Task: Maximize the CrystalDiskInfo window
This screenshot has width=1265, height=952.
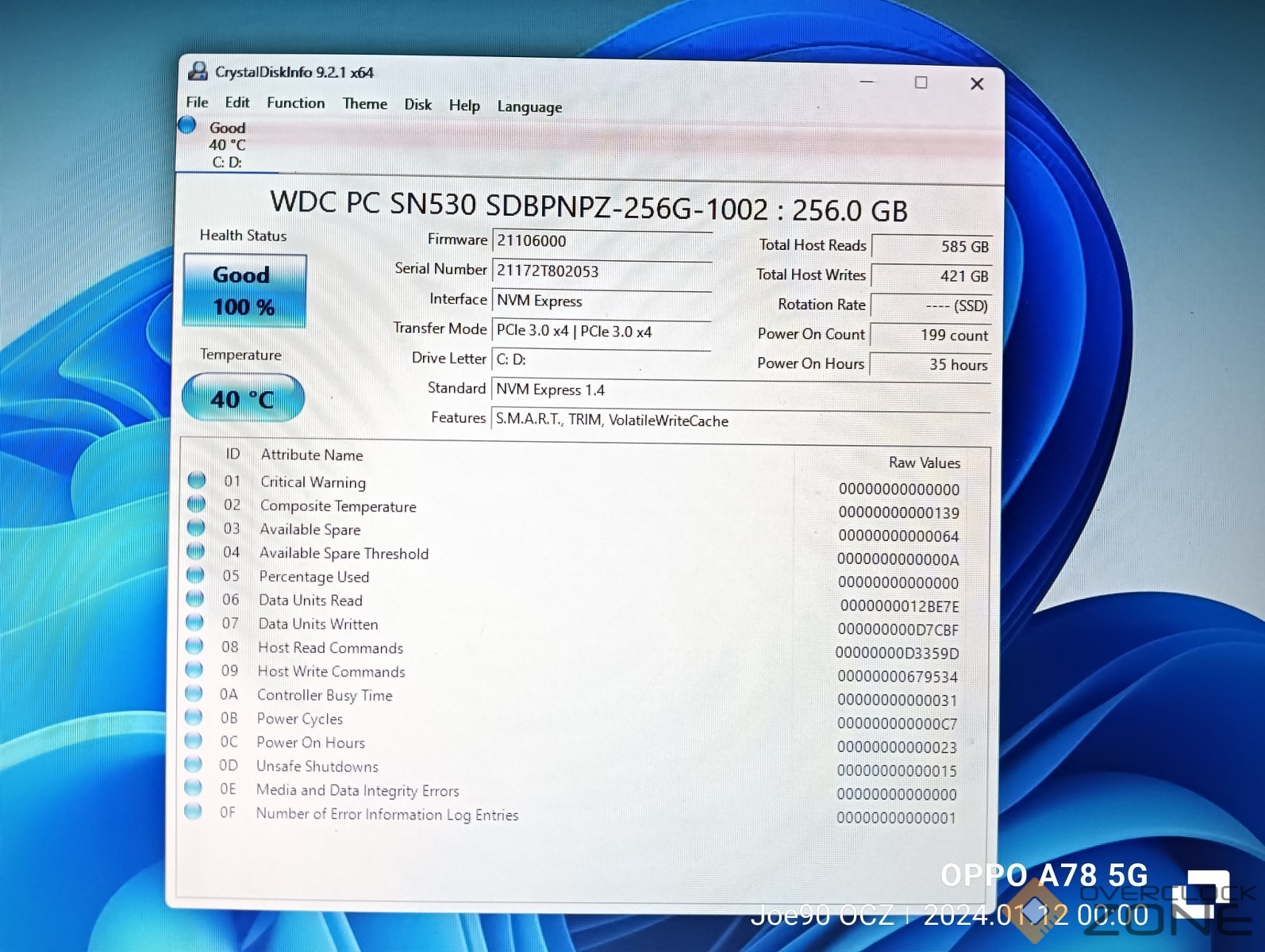Action: (921, 83)
